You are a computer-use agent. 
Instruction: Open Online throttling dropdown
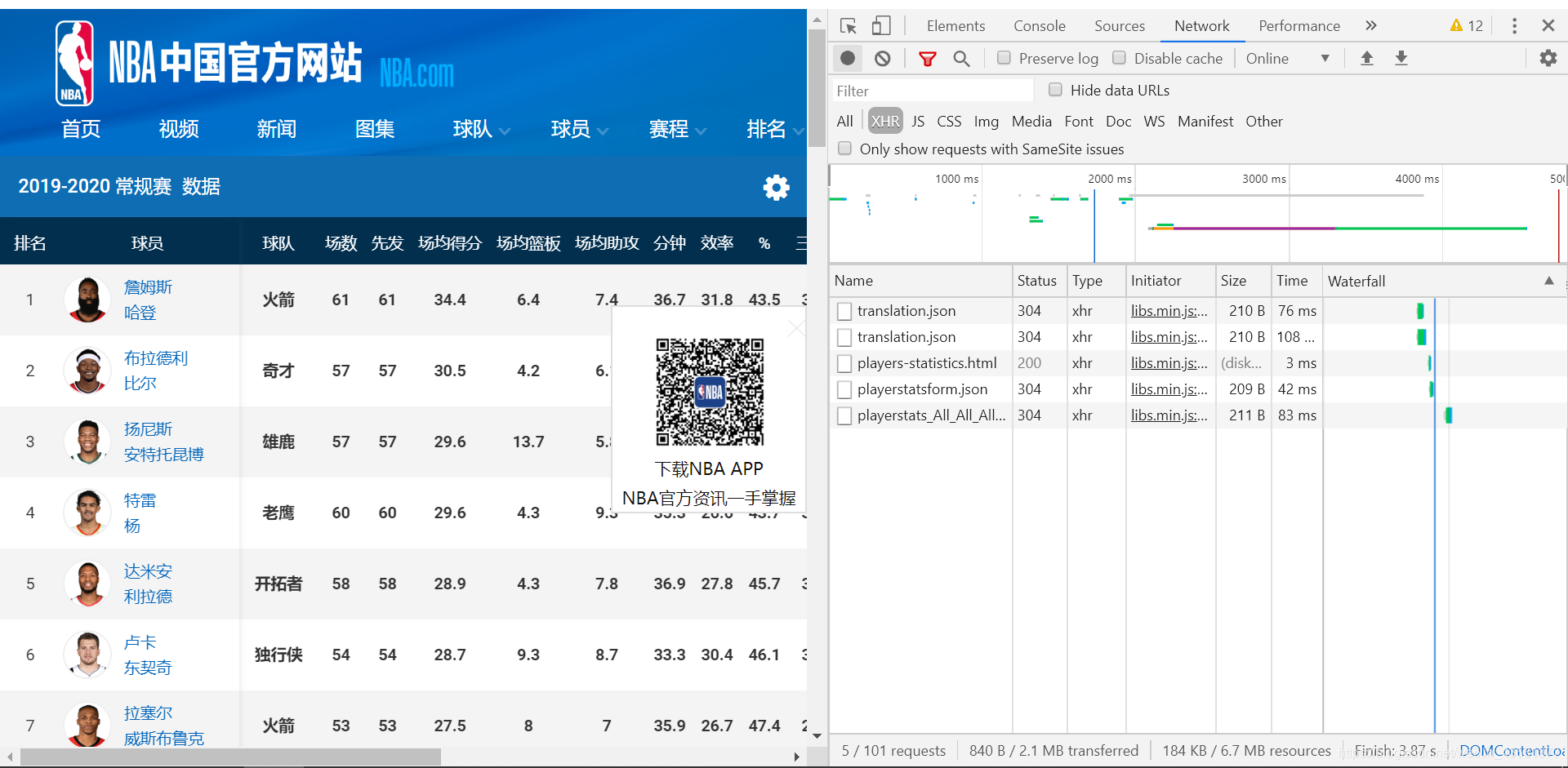(x=1288, y=58)
